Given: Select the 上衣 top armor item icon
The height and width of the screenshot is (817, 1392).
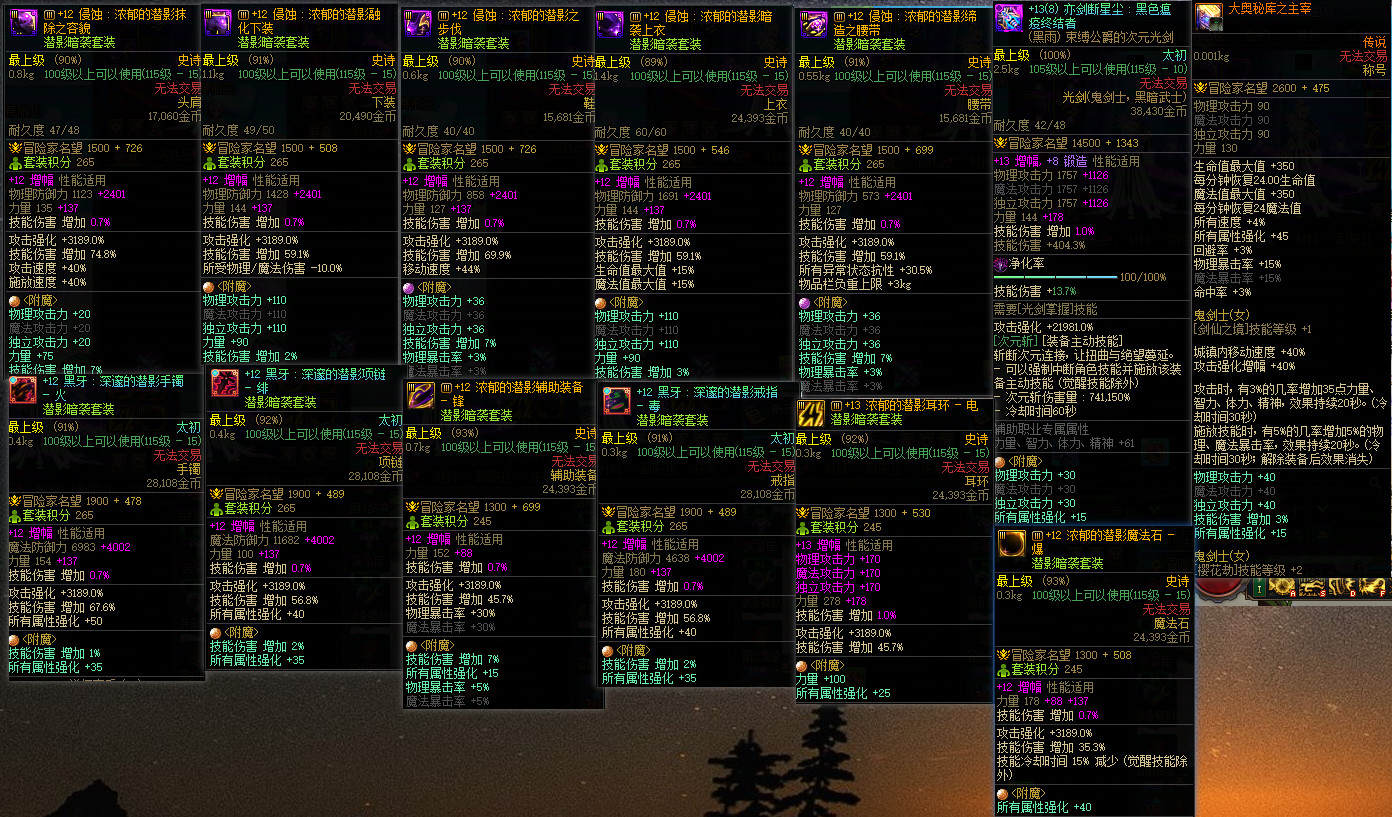Looking at the screenshot, I should pos(610,24).
